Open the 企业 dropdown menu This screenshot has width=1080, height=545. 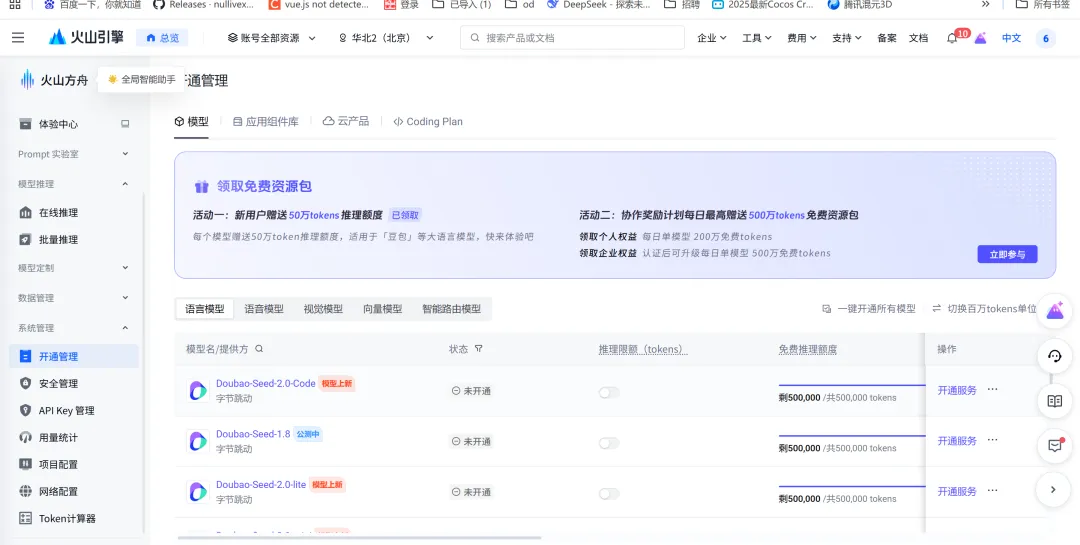[712, 38]
